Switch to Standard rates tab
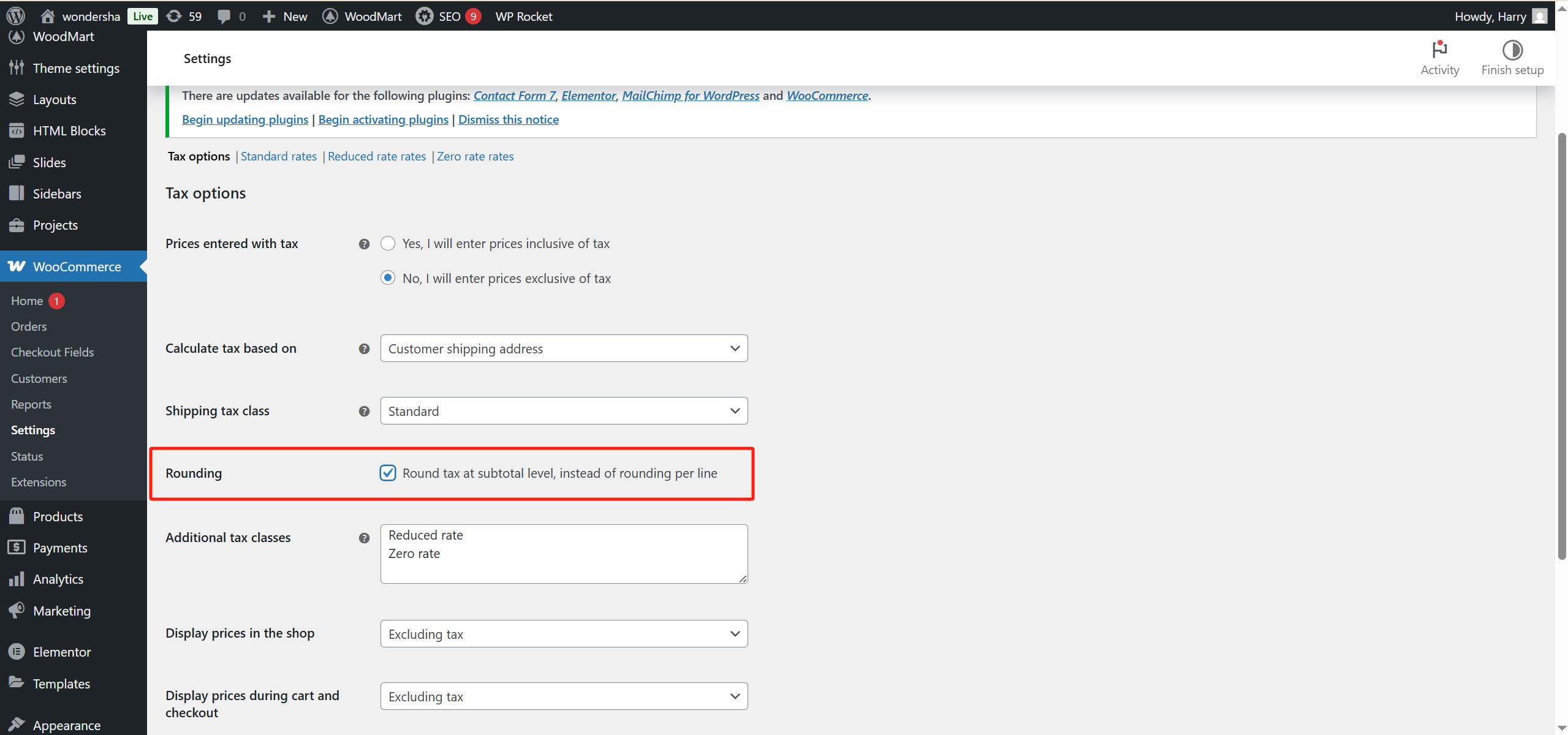1568x735 pixels. click(278, 156)
